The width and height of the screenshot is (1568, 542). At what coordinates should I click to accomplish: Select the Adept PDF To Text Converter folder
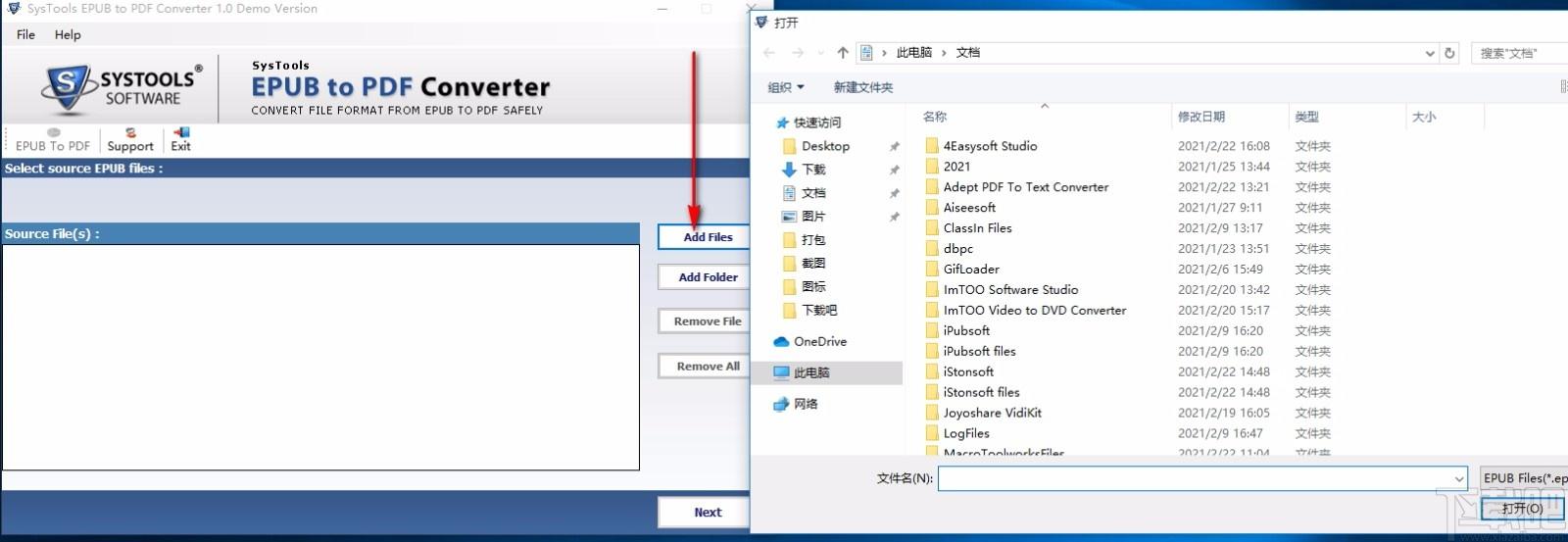(x=1026, y=187)
